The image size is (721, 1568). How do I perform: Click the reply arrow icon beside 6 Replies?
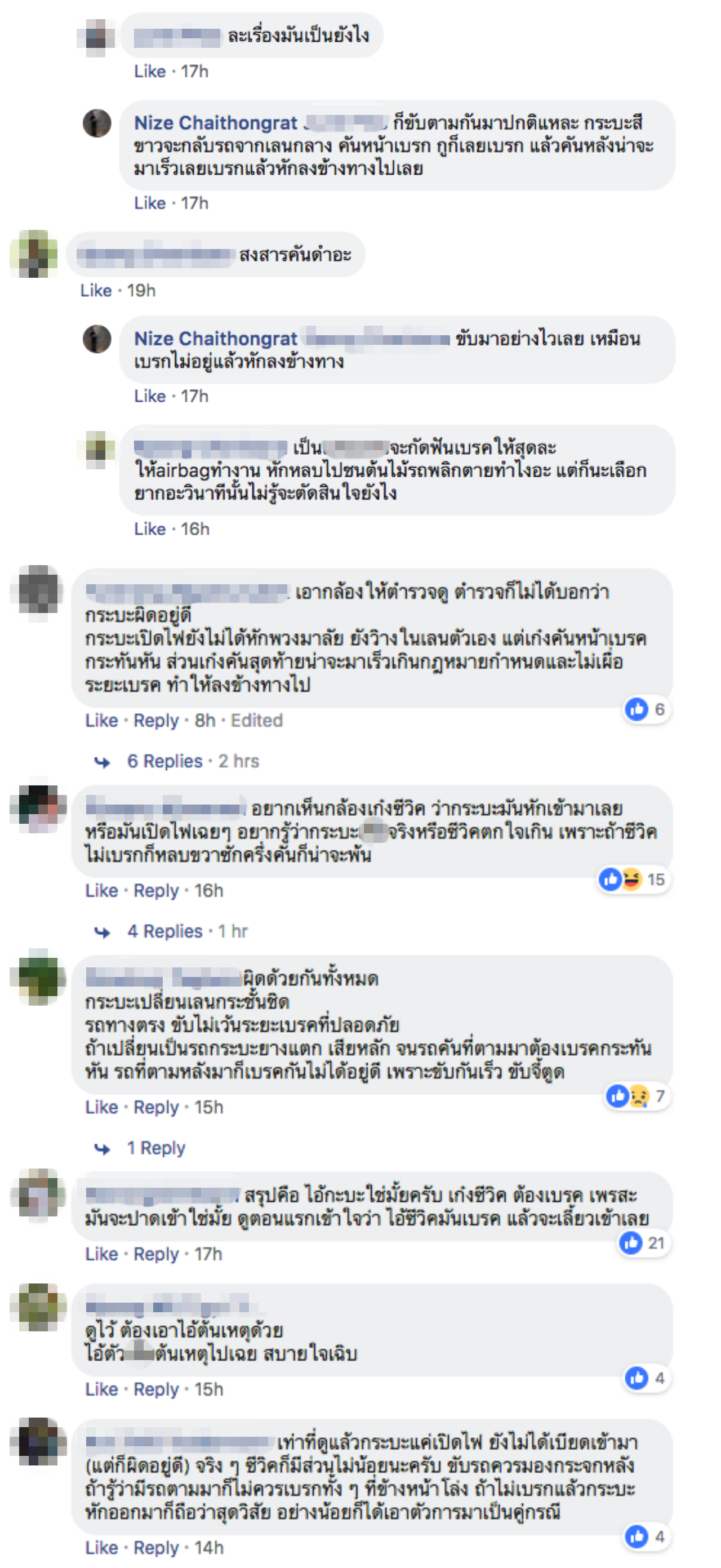pos(102,762)
